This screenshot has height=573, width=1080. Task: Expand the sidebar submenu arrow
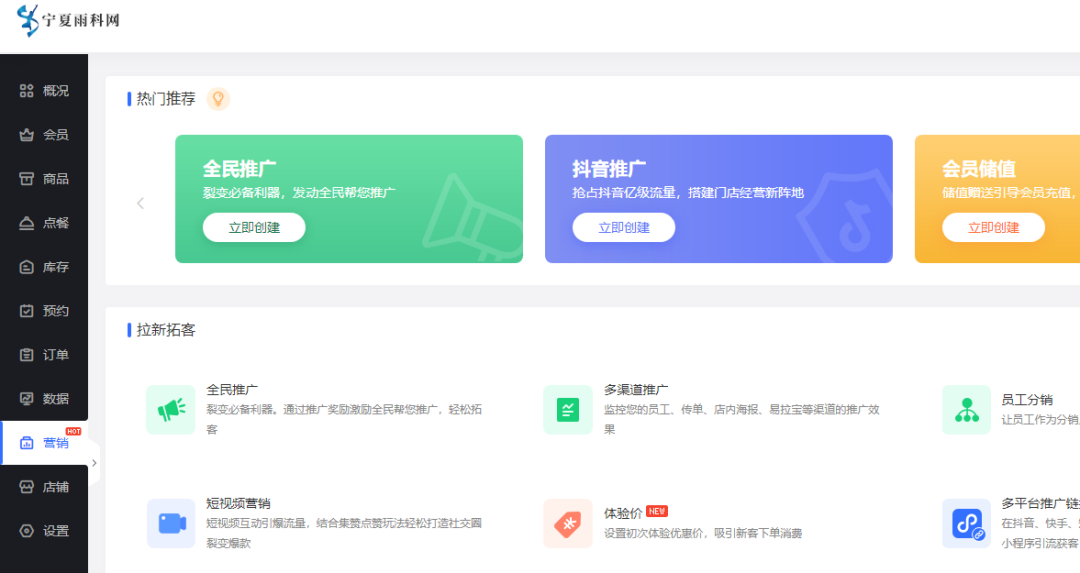[94, 463]
